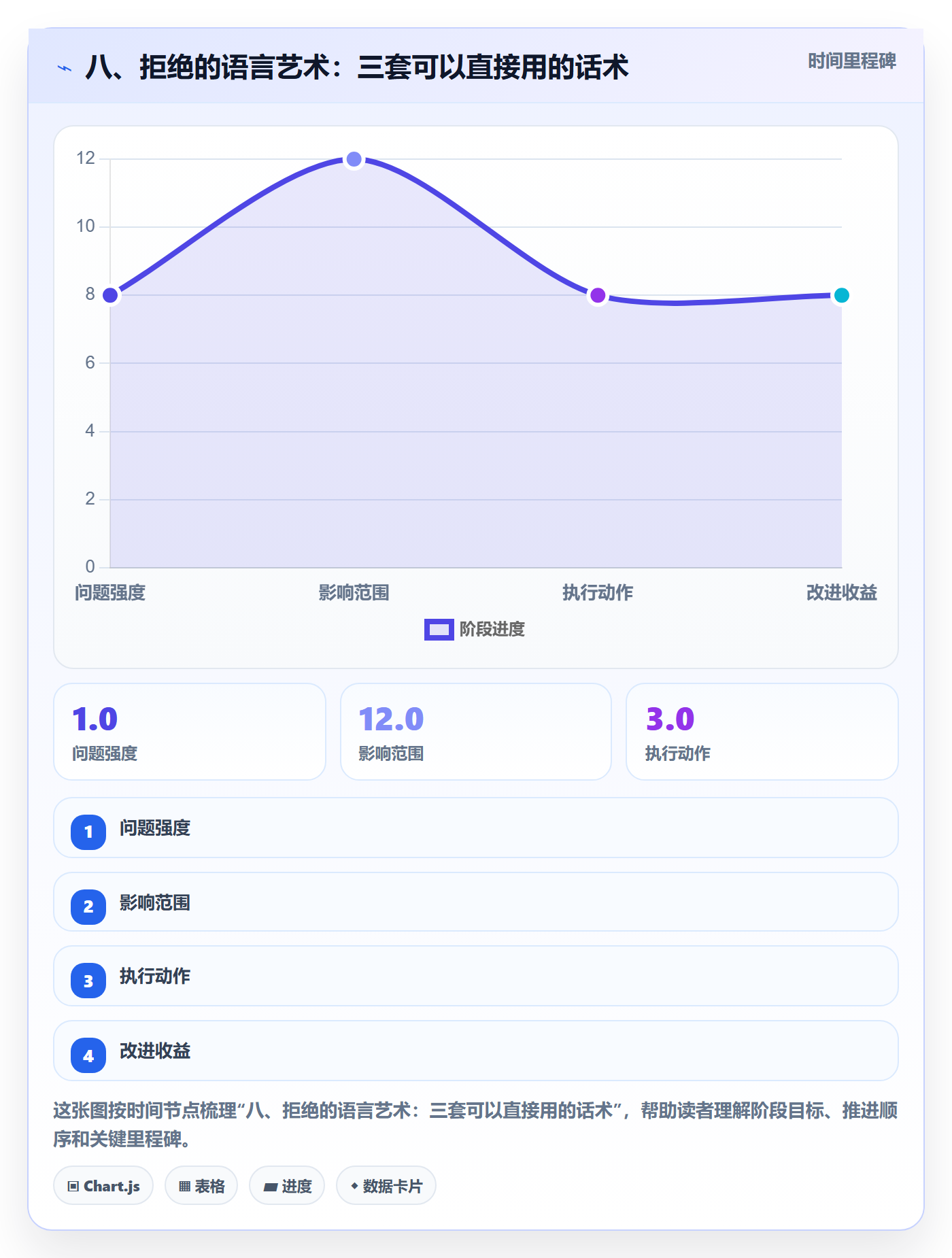Click the y-axis value 10

coord(86,226)
